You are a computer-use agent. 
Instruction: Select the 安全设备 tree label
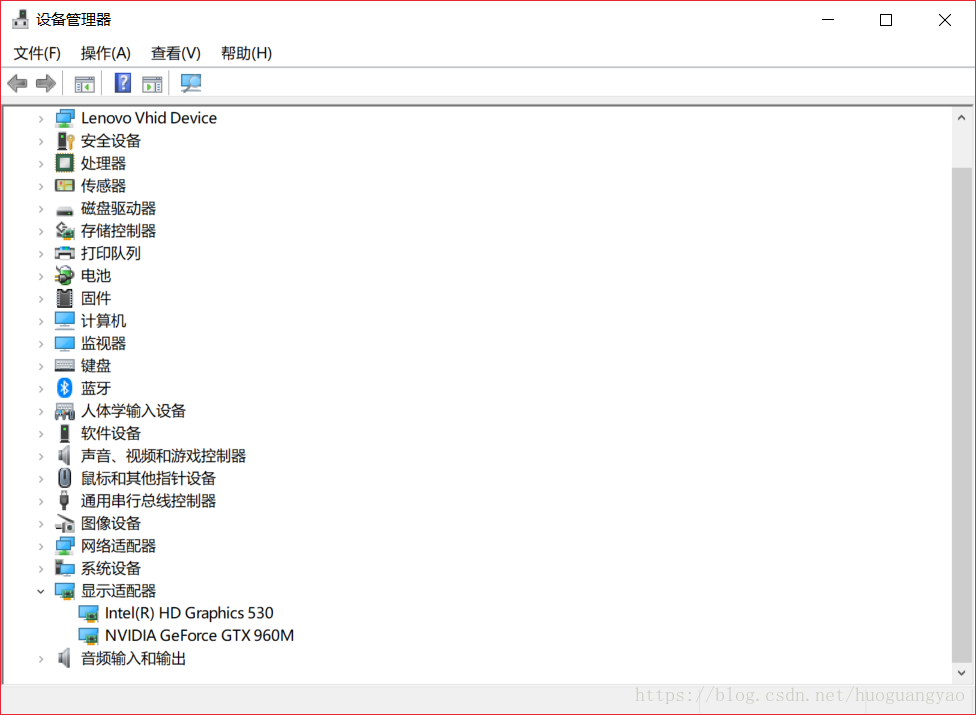[x=111, y=141]
